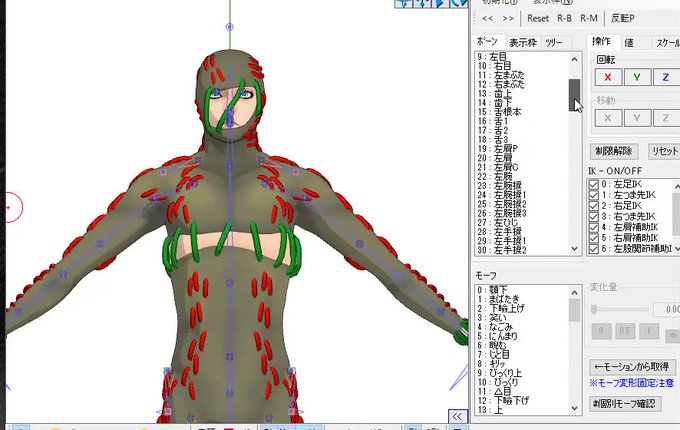This screenshot has height=430, width=680.
Task: Select morph '5 : にんまり' in the list
Action: [x=497, y=336]
